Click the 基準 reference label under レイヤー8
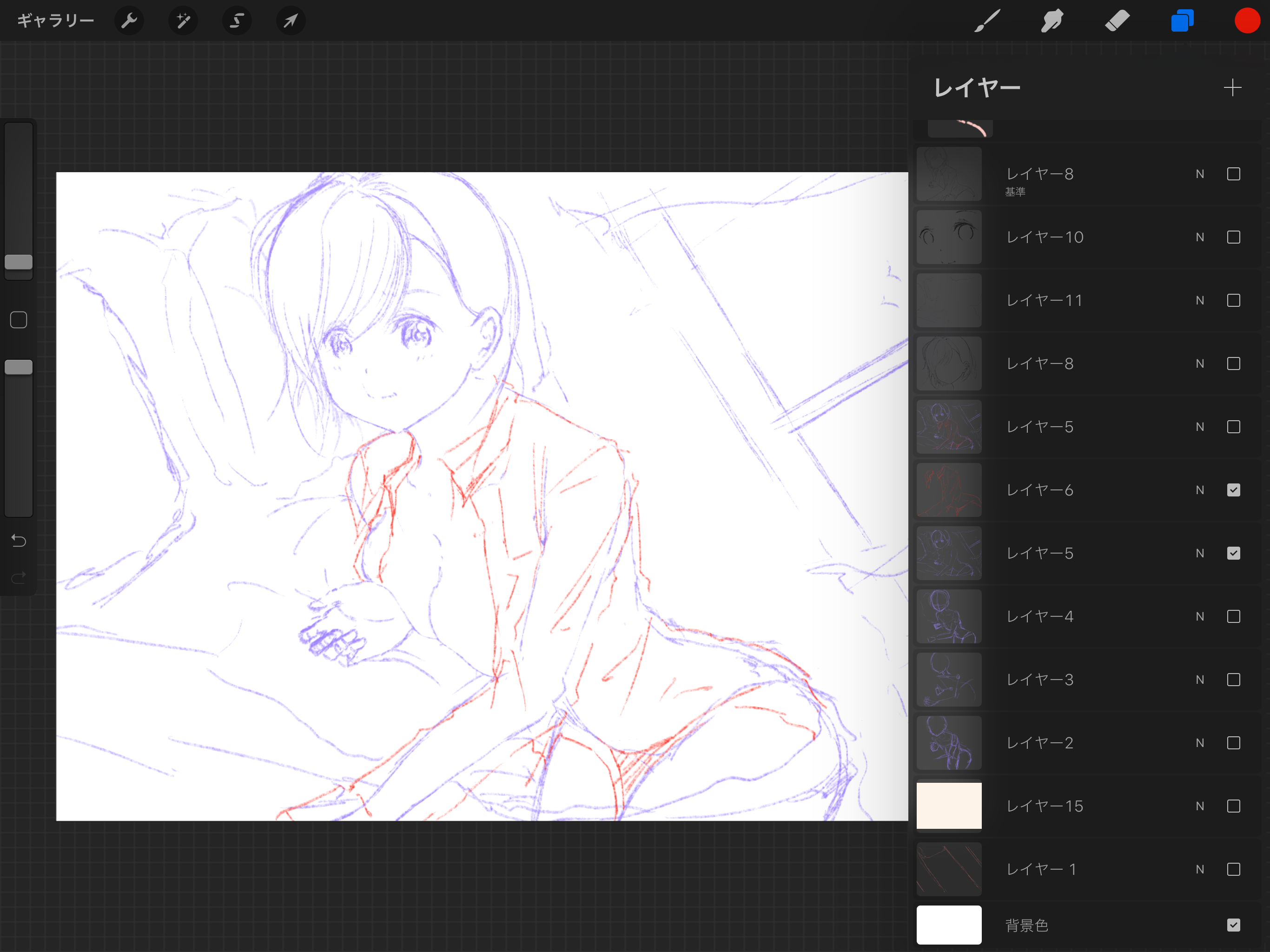The height and width of the screenshot is (952, 1270). [1015, 192]
